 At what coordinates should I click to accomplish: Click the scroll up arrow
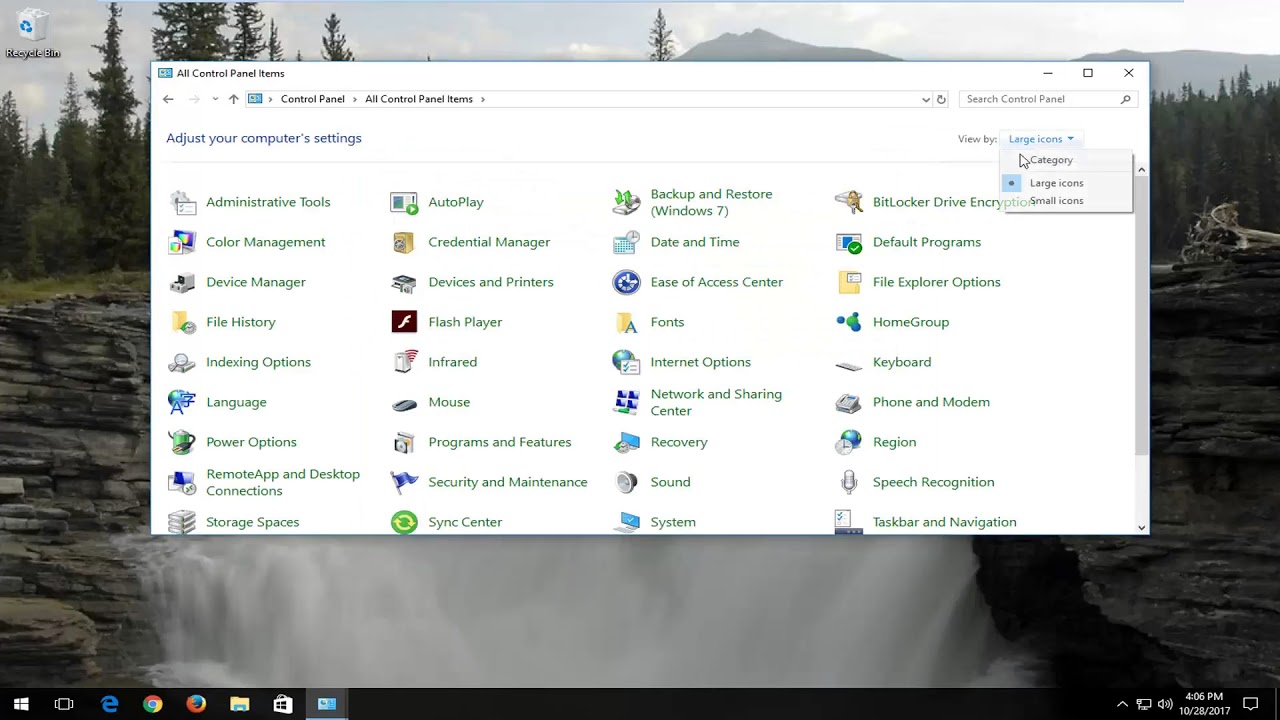[x=1141, y=170]
